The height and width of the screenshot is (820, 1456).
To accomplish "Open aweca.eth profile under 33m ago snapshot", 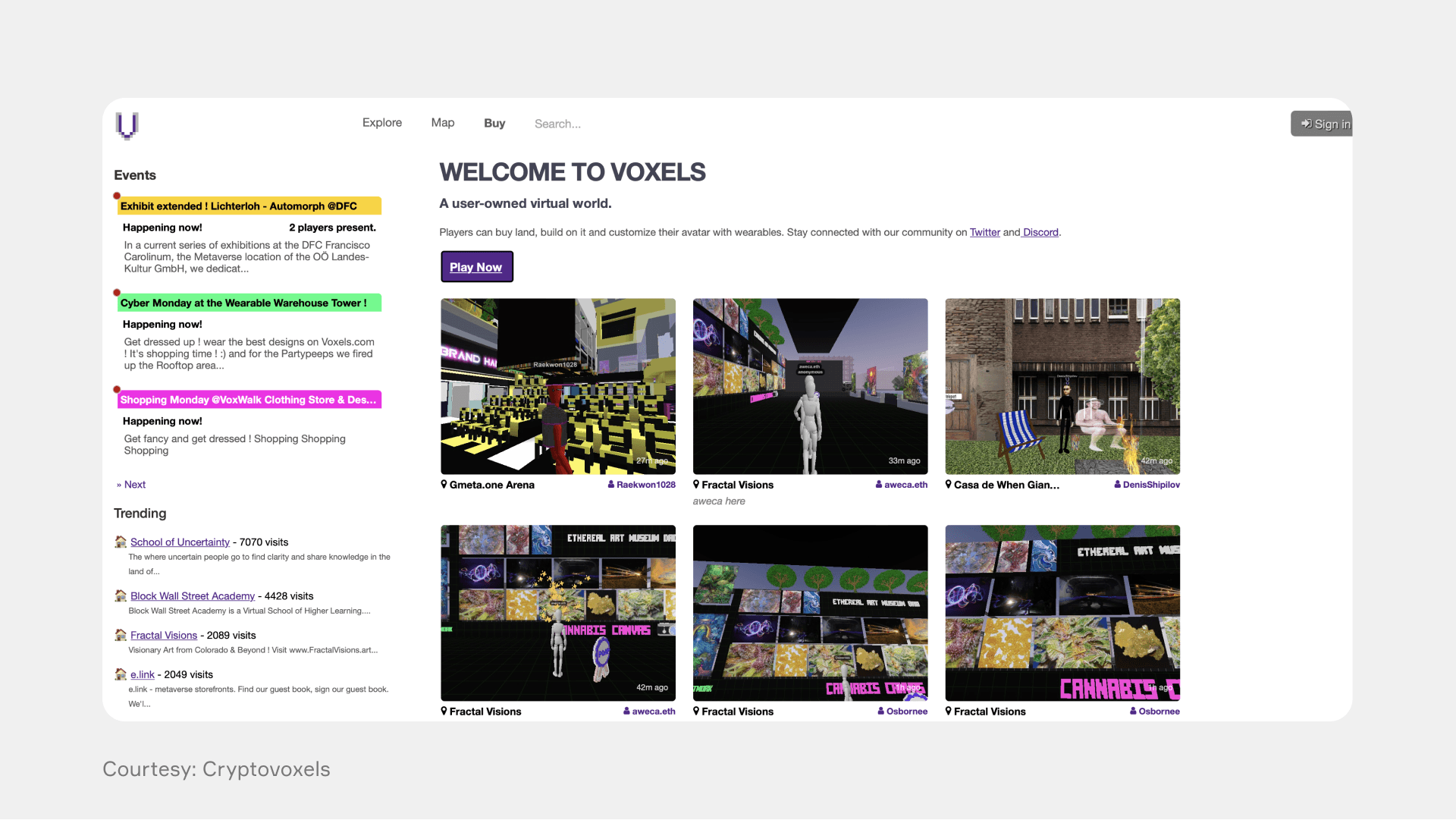I will 905,485.
